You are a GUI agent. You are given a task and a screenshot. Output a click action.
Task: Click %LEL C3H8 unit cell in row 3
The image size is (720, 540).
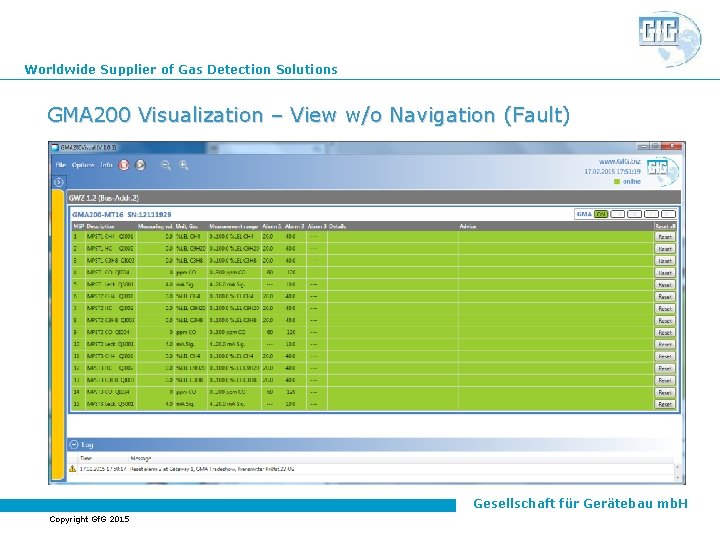[x=189, y=260]
